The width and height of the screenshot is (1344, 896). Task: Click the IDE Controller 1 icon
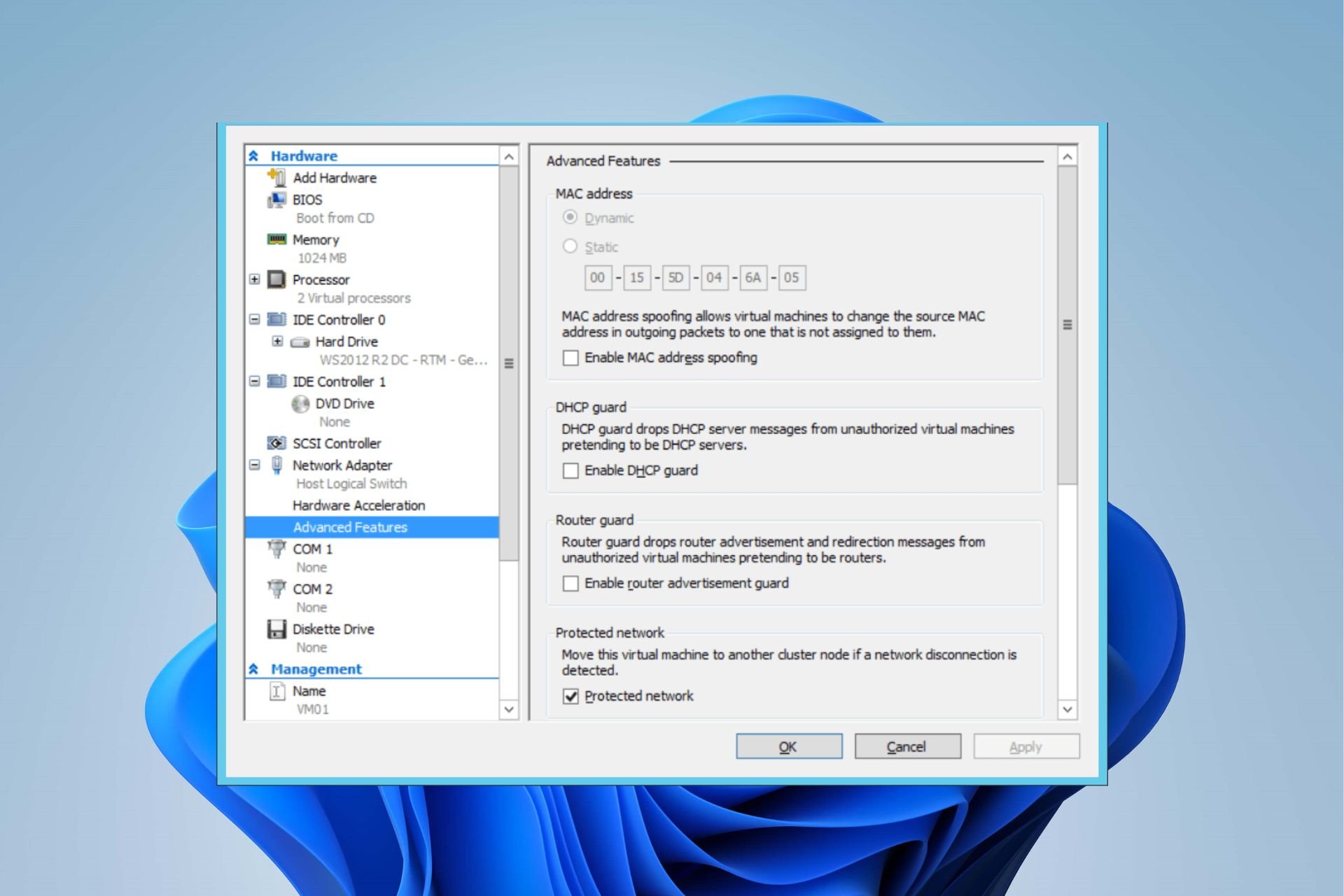tap(276, 381)
